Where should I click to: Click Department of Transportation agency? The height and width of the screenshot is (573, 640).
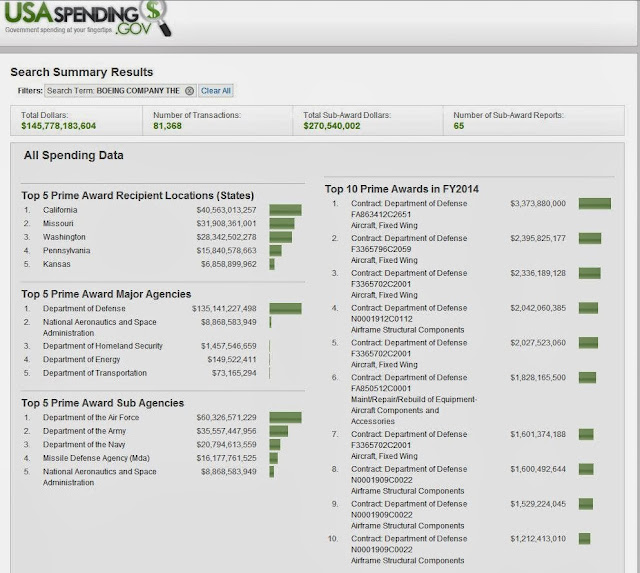(95, 373)
